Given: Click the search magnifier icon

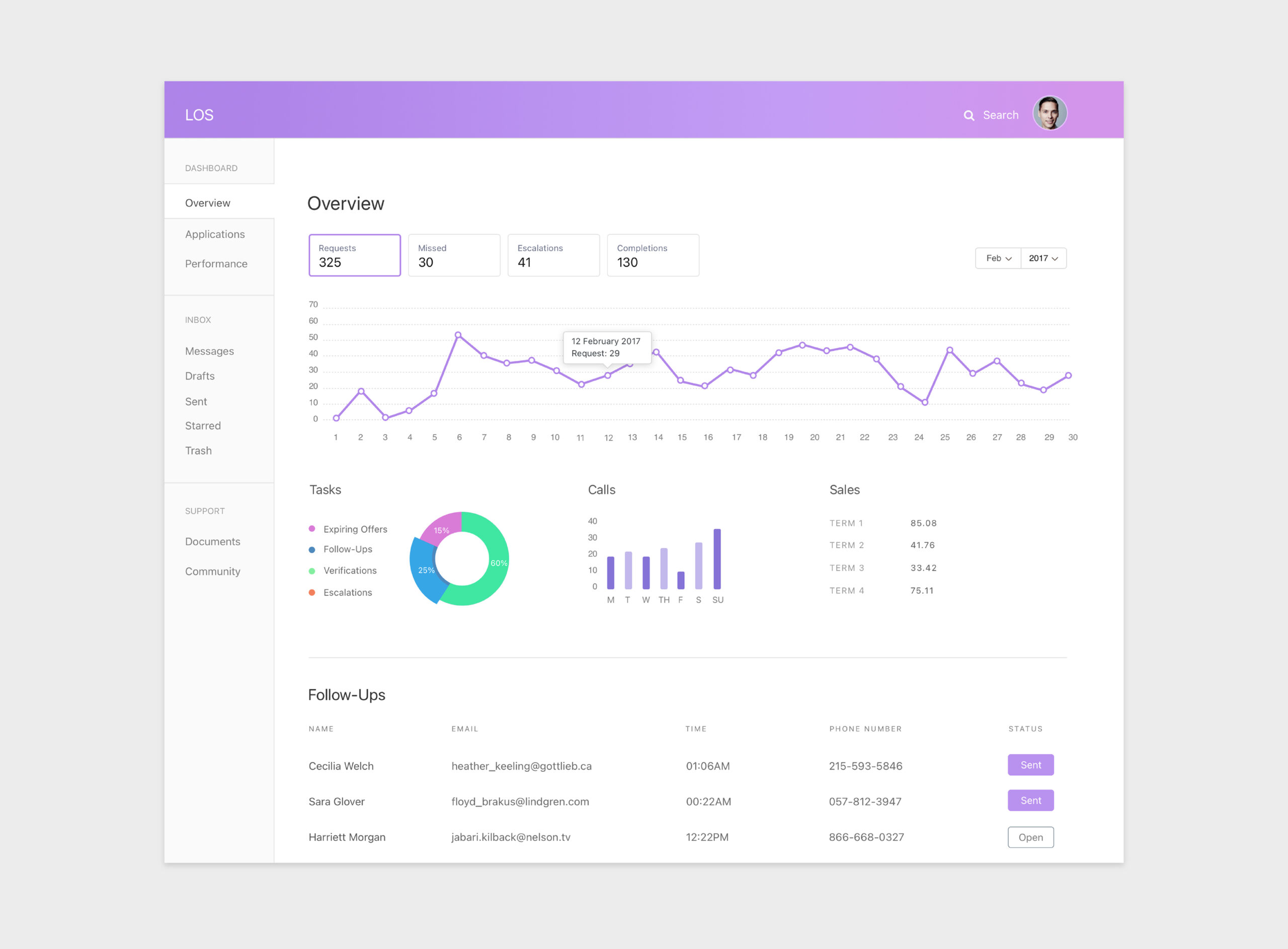Looking at the screenshot, I should pos(968,115).
